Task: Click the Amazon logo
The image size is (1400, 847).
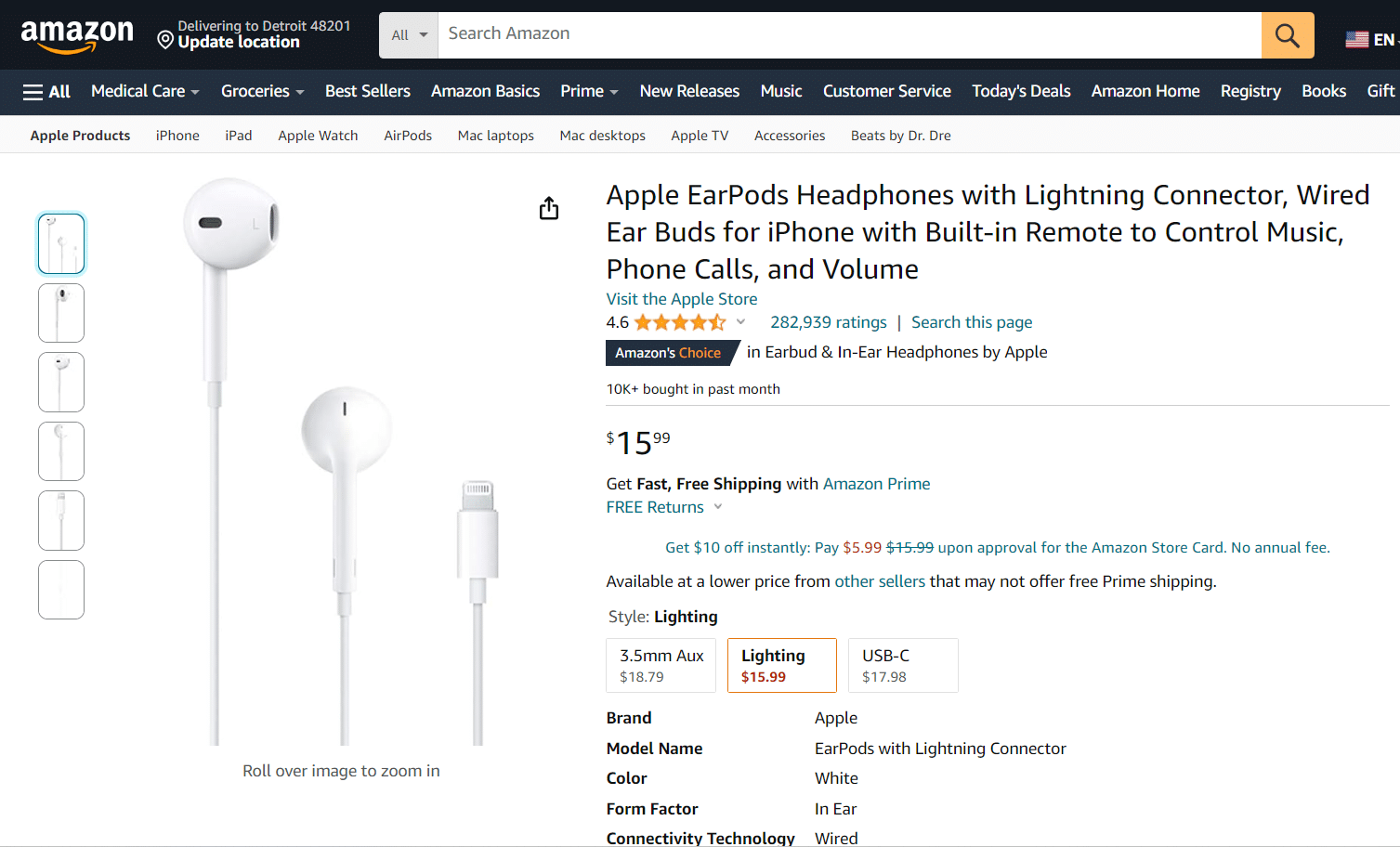Action: [x=77, y=35]
